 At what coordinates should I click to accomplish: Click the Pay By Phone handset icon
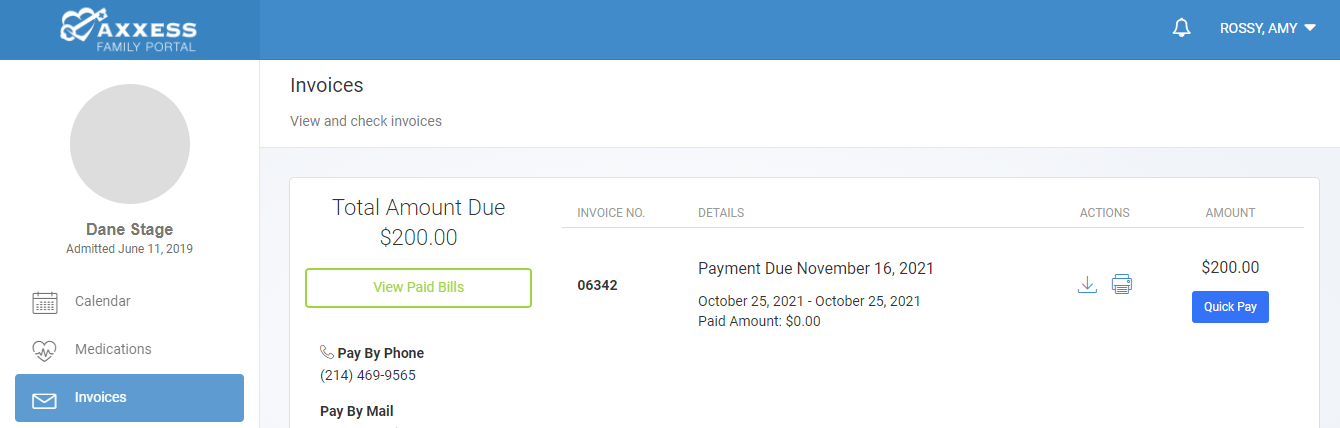pyautogui.click(x=327, y=352)
